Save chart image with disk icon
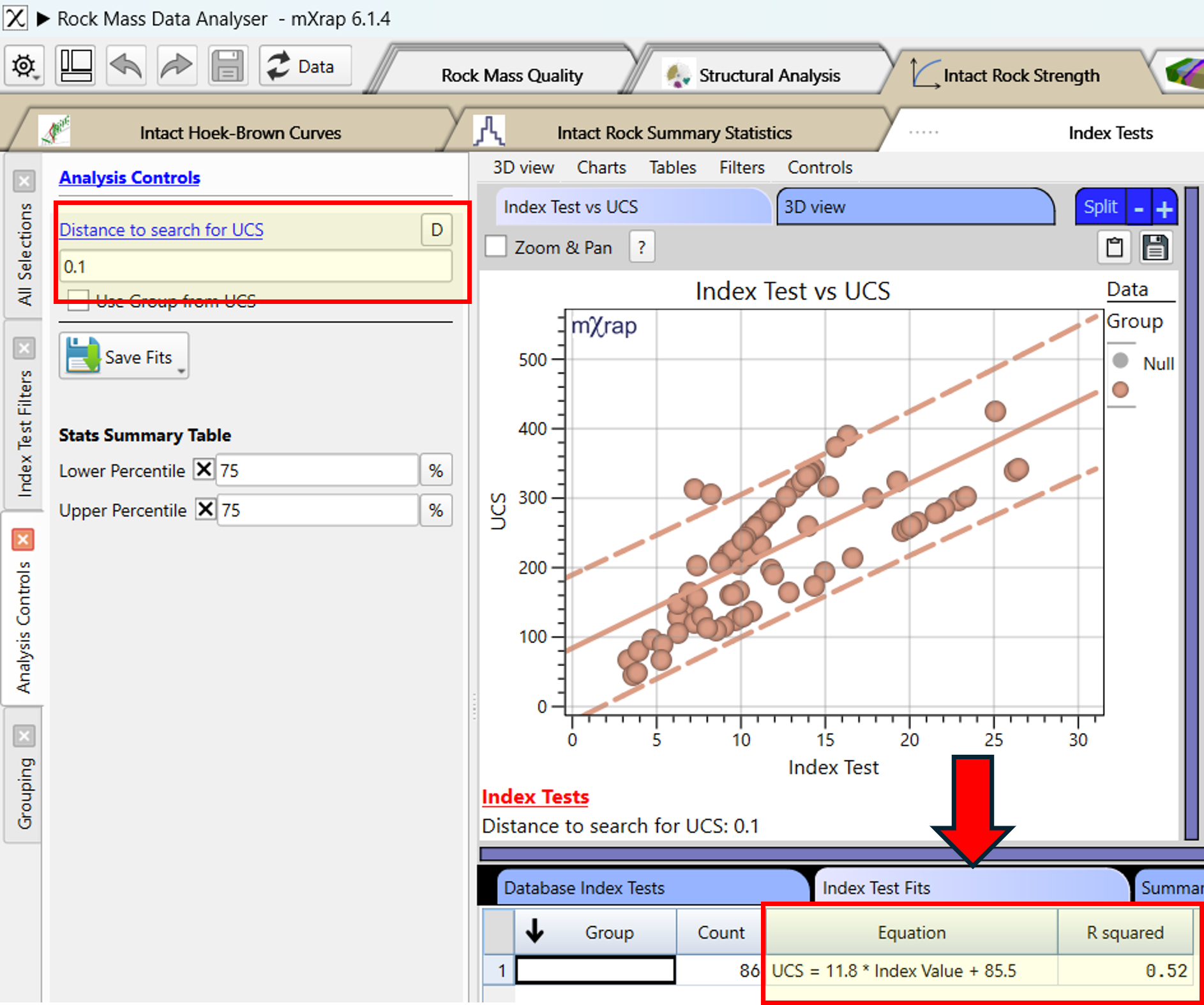Image resolution: width=1204 pixels, height=1005 pixels. (1155, 248)
